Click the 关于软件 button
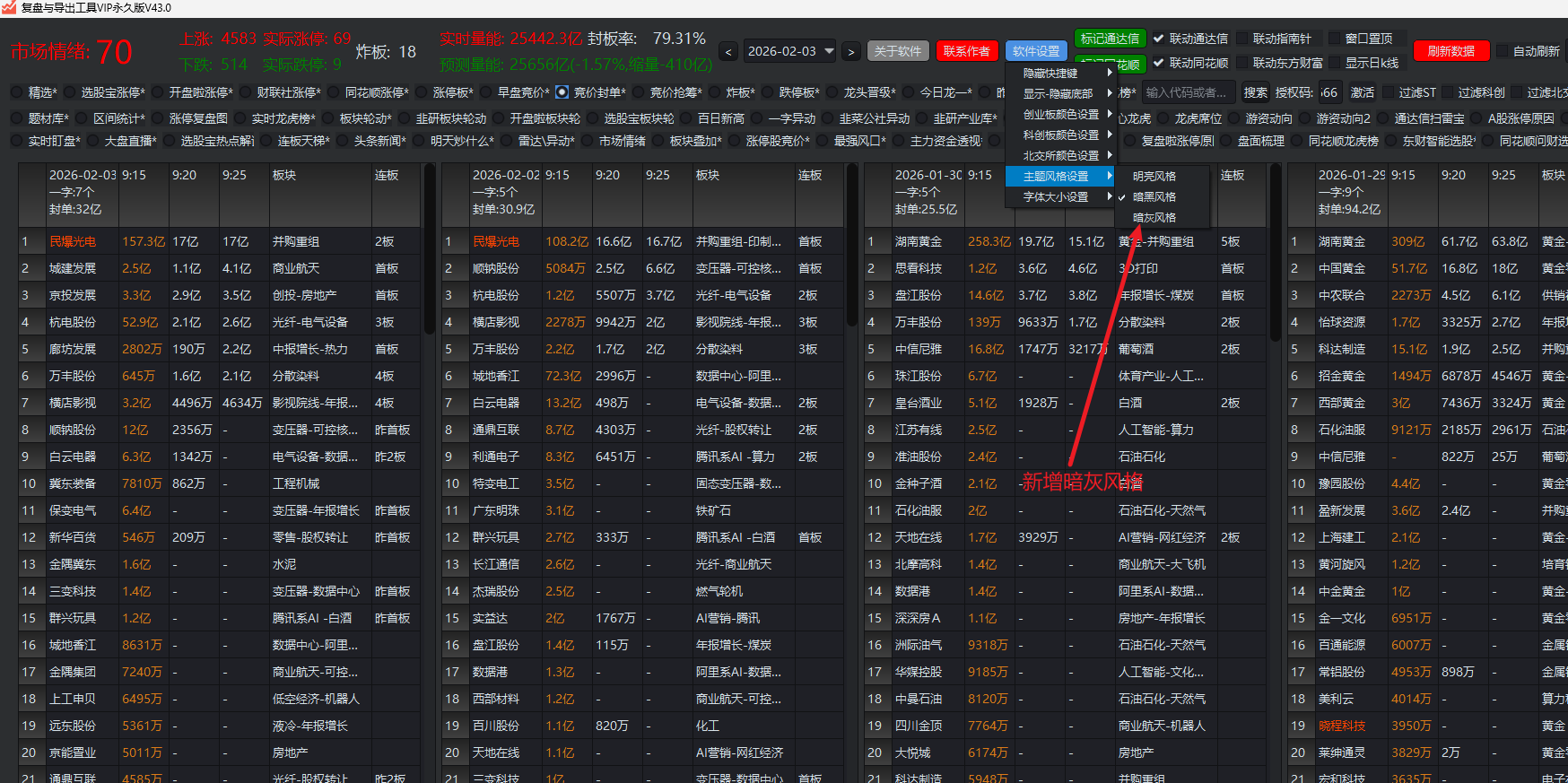Image resolution: width=1568 pixels, height=783 pixels. point(898,51)
